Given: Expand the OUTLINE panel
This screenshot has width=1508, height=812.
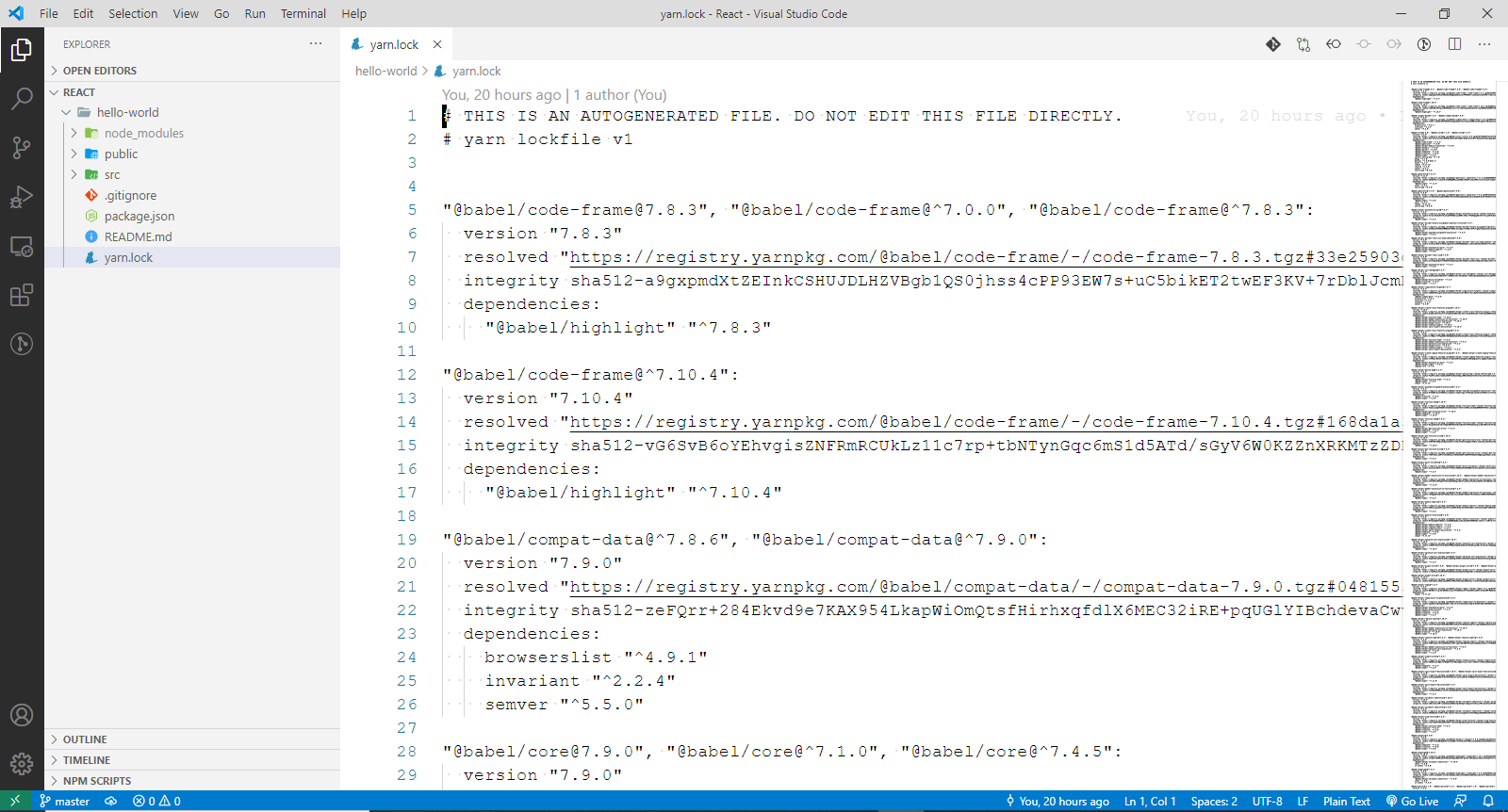Looking at the screenshot, I should pos(192,739).
